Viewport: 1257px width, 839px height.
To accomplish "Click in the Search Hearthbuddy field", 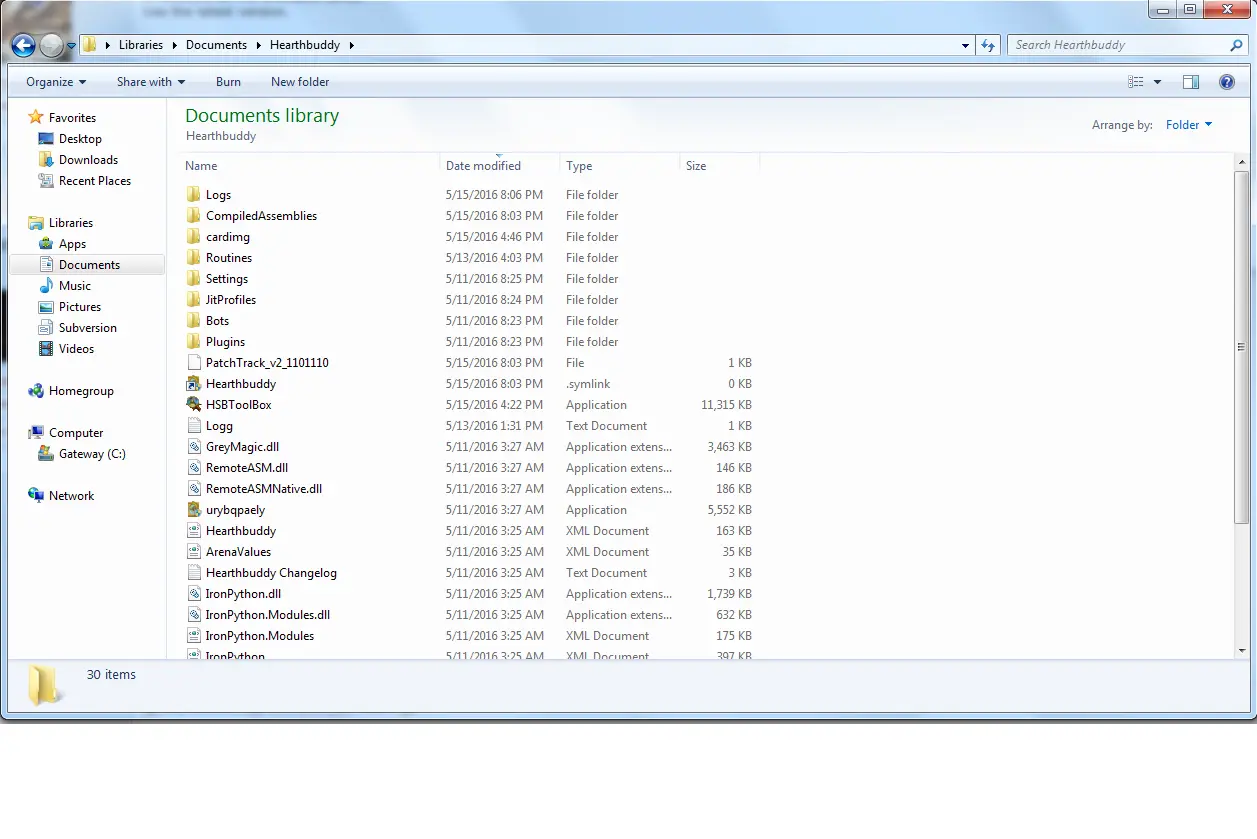I will click(x=1120, y=45).
